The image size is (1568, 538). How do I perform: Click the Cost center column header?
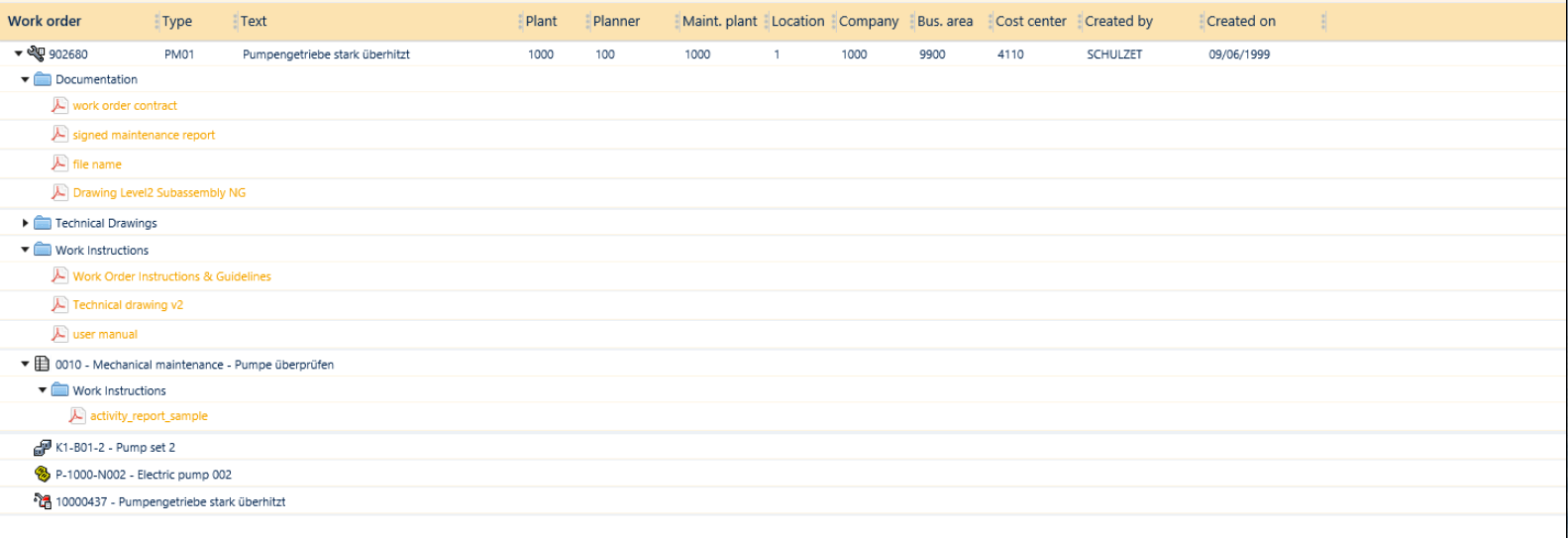1030,21
